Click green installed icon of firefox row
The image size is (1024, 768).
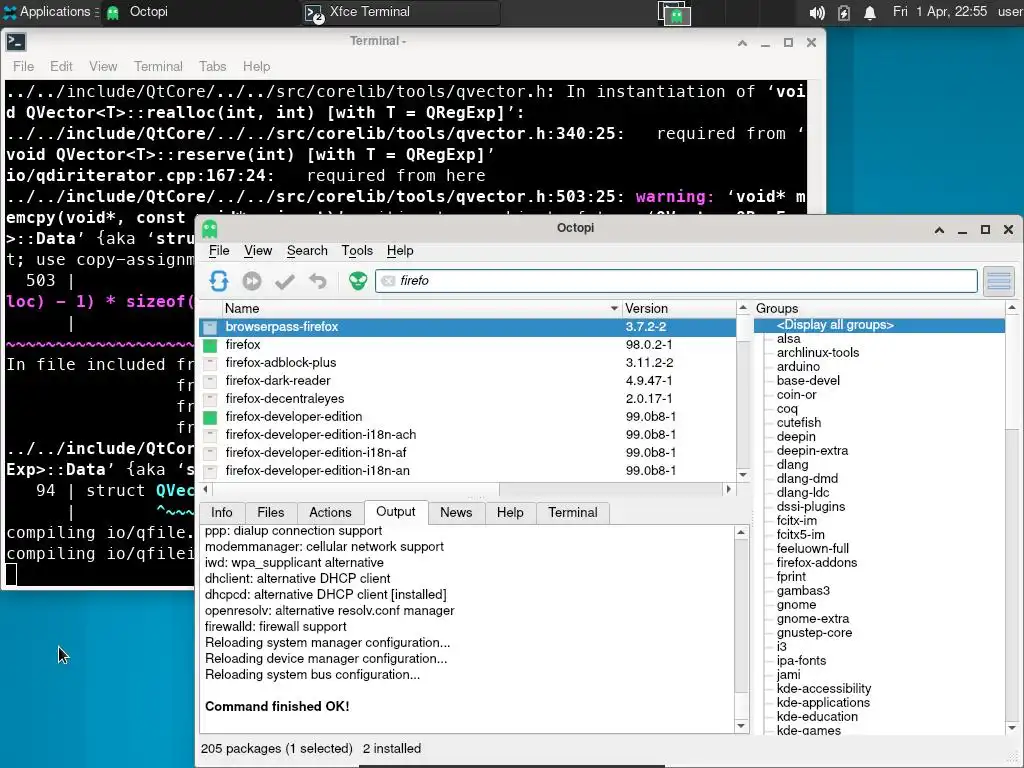tap(210, 345)
